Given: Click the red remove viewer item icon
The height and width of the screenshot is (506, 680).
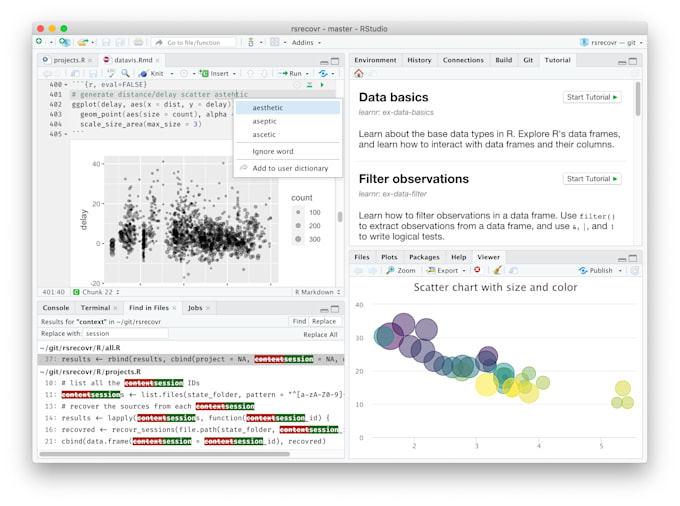Looking at the screenshot, I should 477,270.
